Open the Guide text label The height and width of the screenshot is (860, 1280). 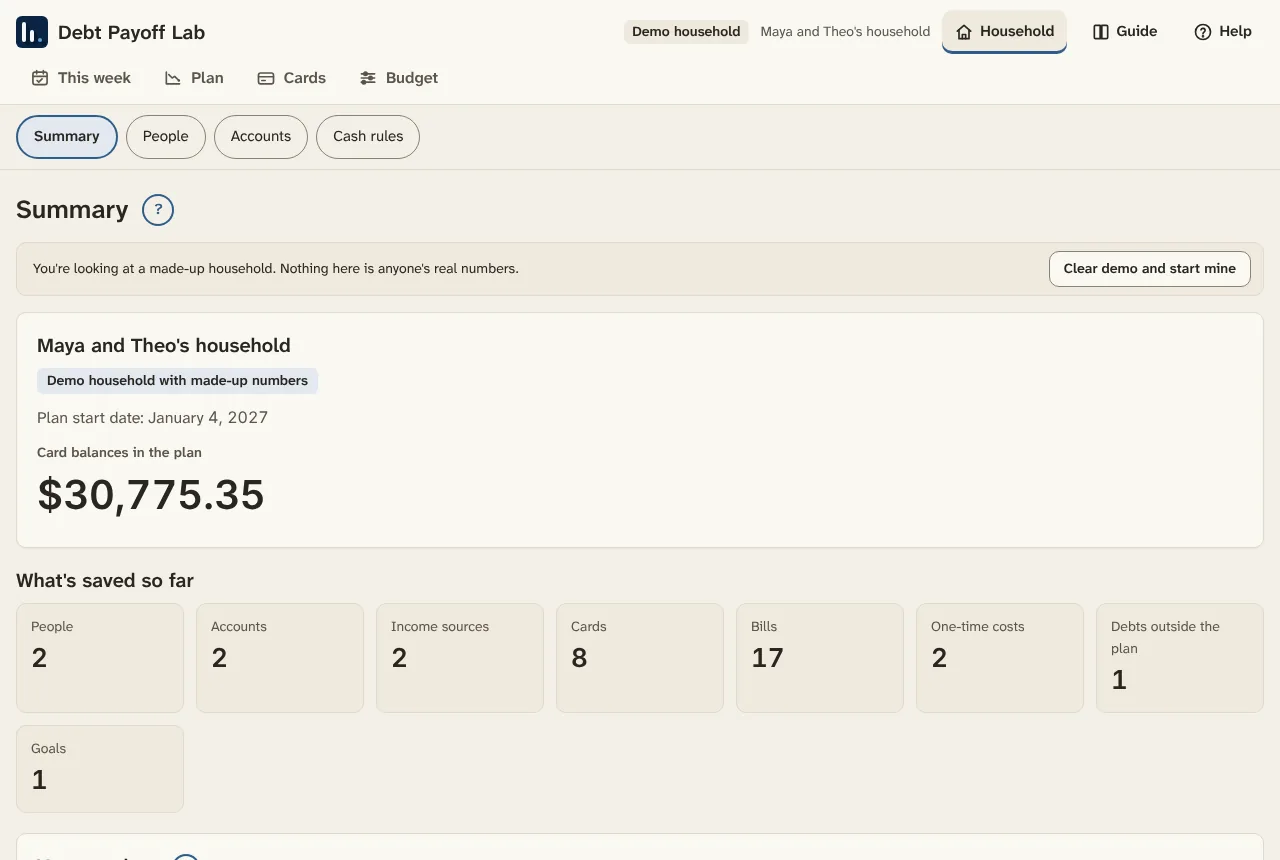coord(1137,32)
